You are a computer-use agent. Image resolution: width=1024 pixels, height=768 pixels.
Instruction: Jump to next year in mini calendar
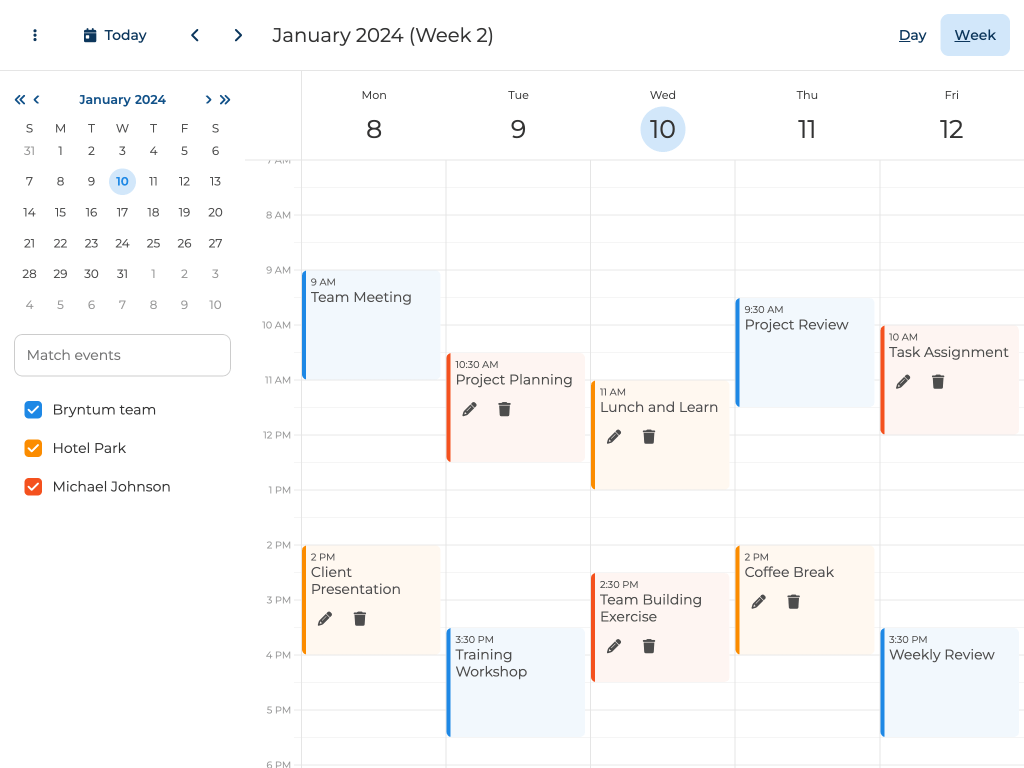pos(225,99)
